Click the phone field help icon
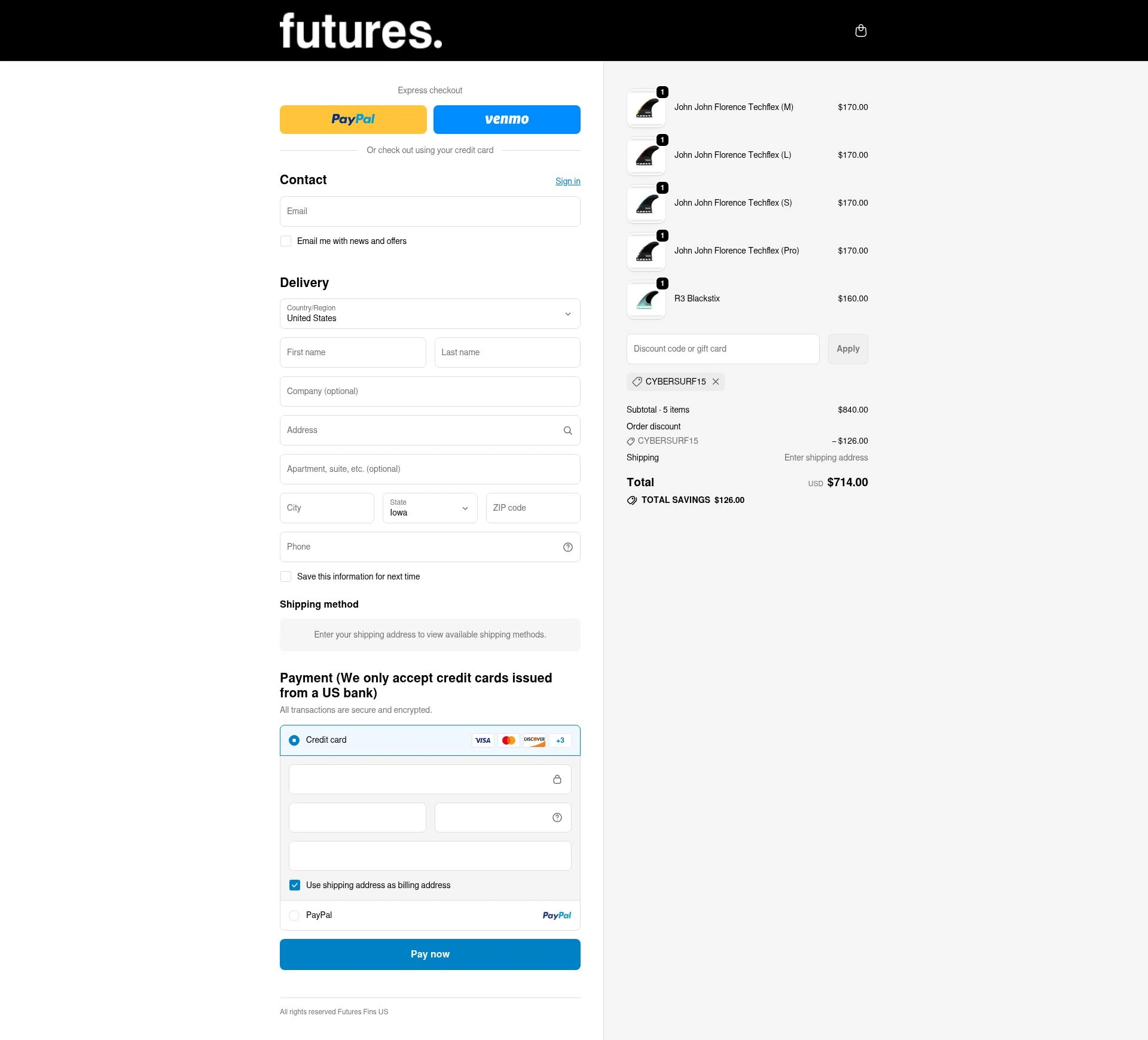1148x1040 pixels. [567, 547]
